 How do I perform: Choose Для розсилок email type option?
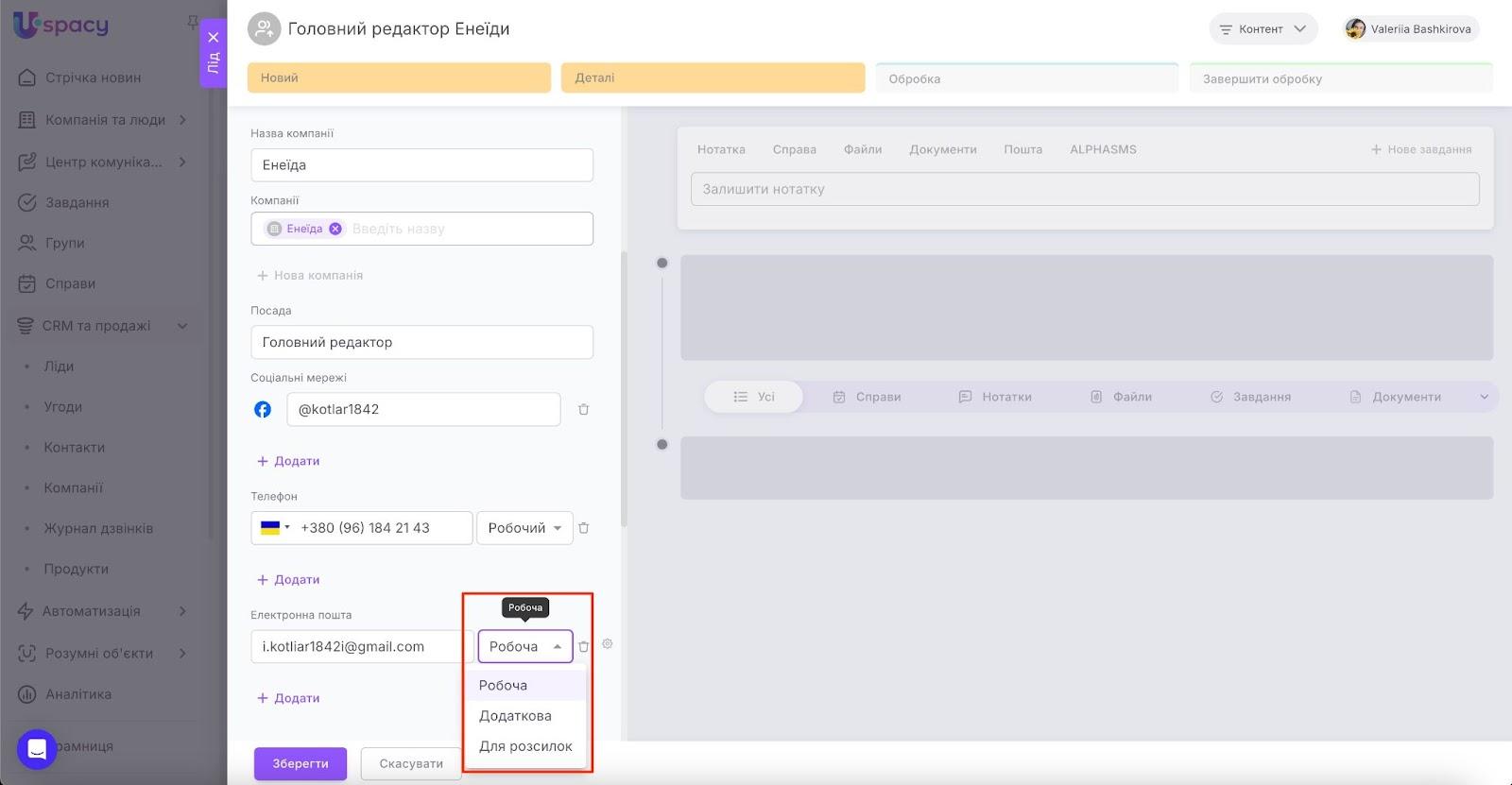525,745
